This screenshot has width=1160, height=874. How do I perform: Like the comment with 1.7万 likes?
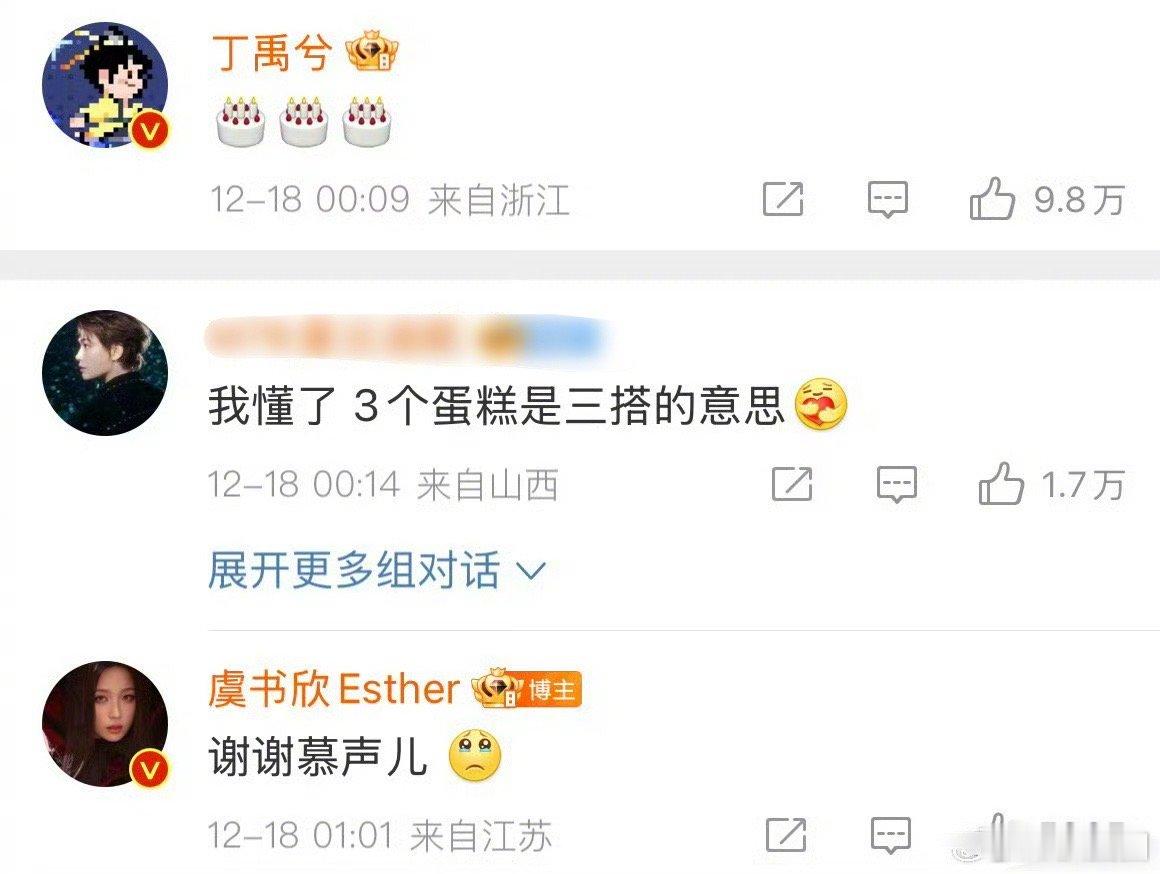click(1001, 484)
